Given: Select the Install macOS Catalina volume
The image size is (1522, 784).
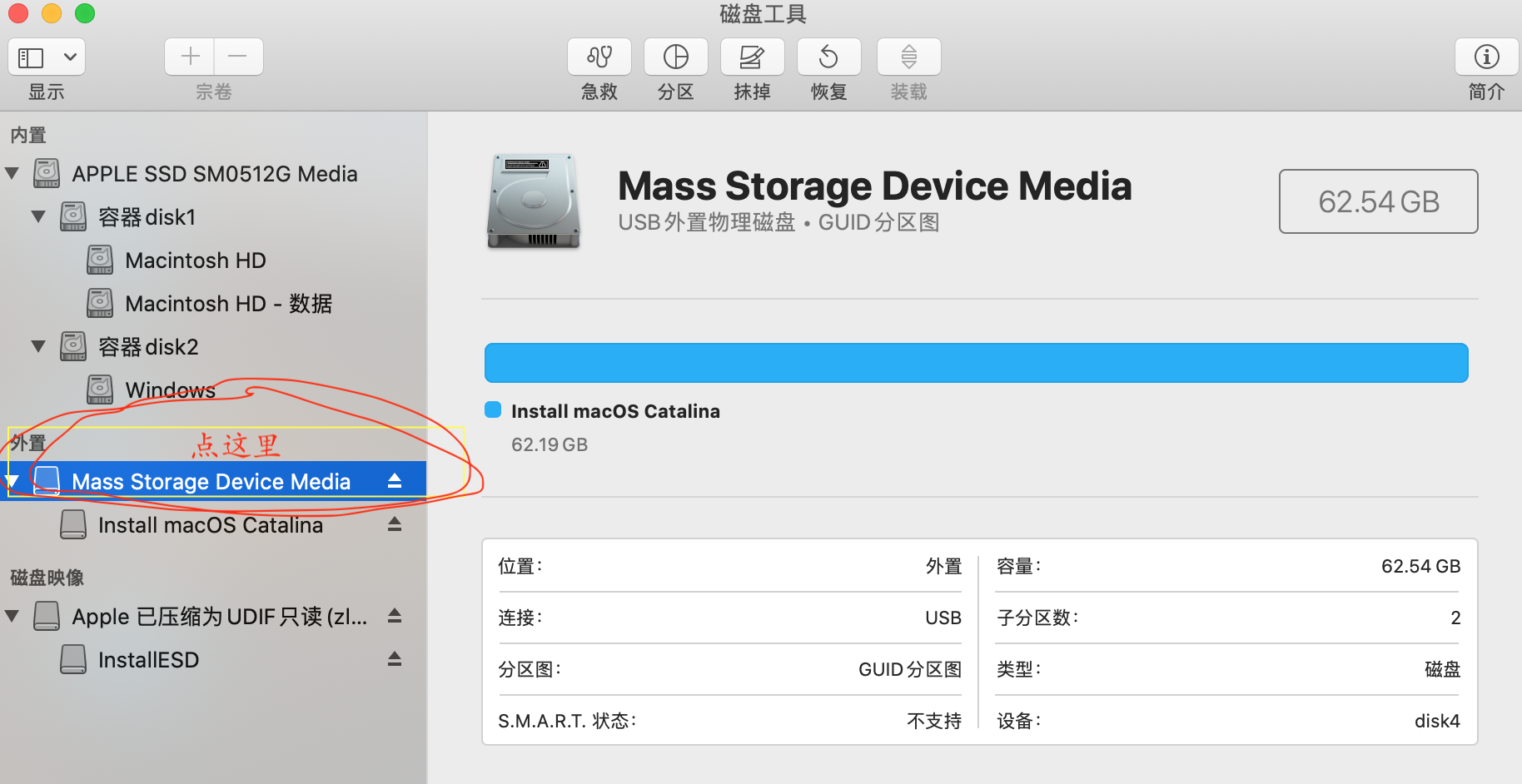Looking at the screenshot, I should point(211,524).
